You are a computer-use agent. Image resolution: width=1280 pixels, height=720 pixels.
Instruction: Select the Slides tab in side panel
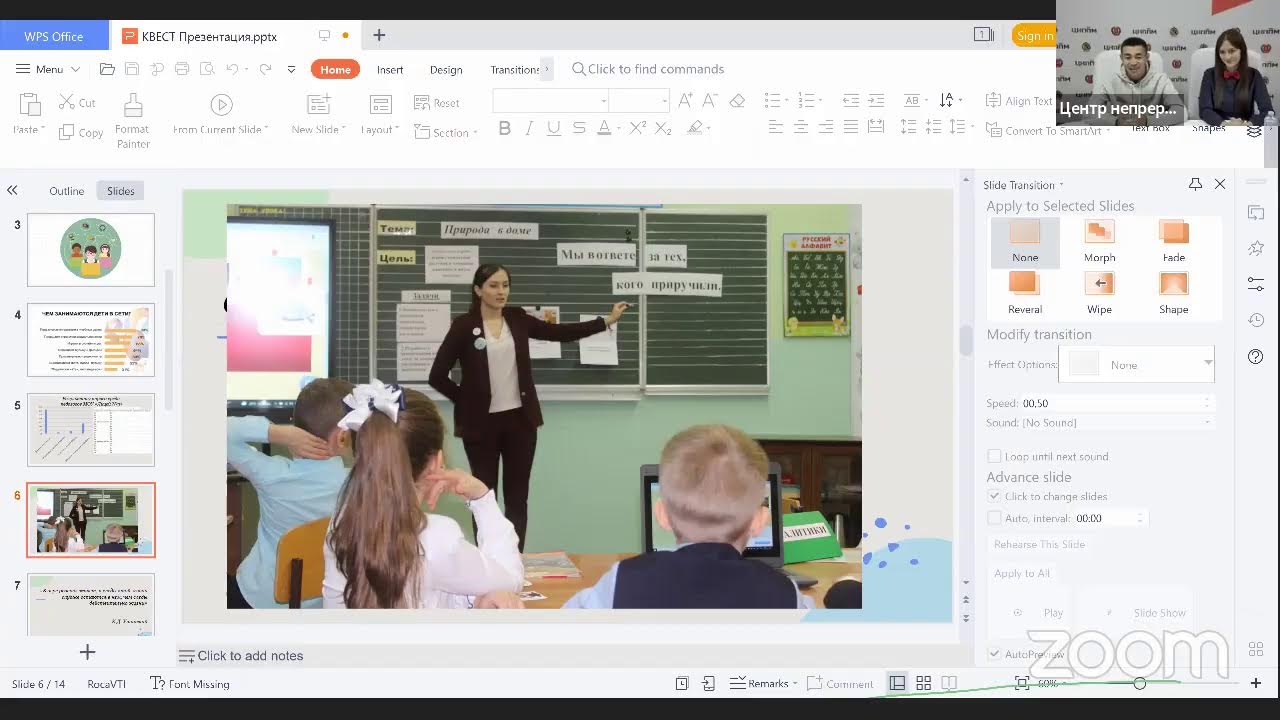[121, 191]
